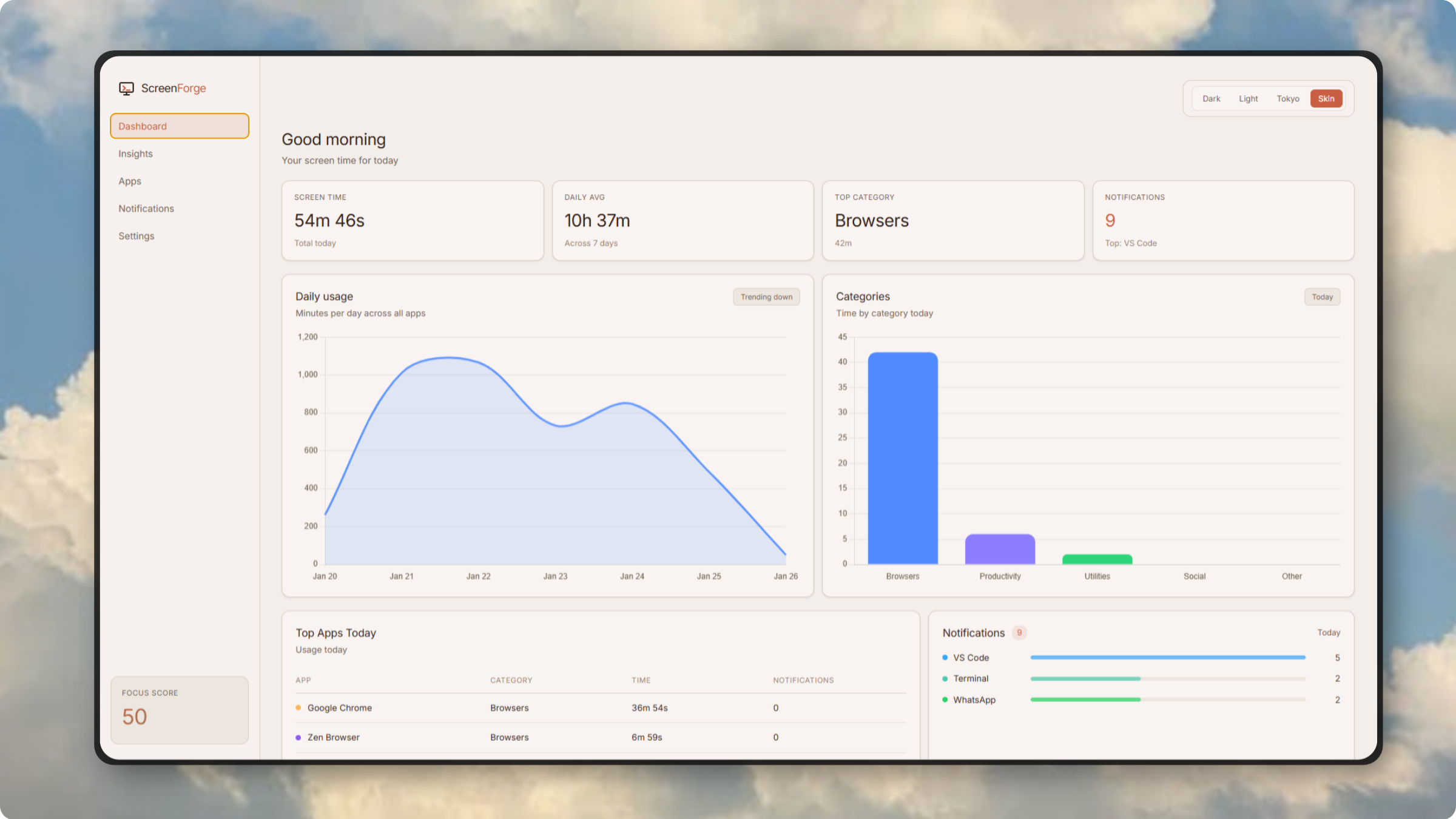The height and width of the screenshot is (819, 1456).
Task: Click orange dot beside Google Chrome
Action: [298, 708]
